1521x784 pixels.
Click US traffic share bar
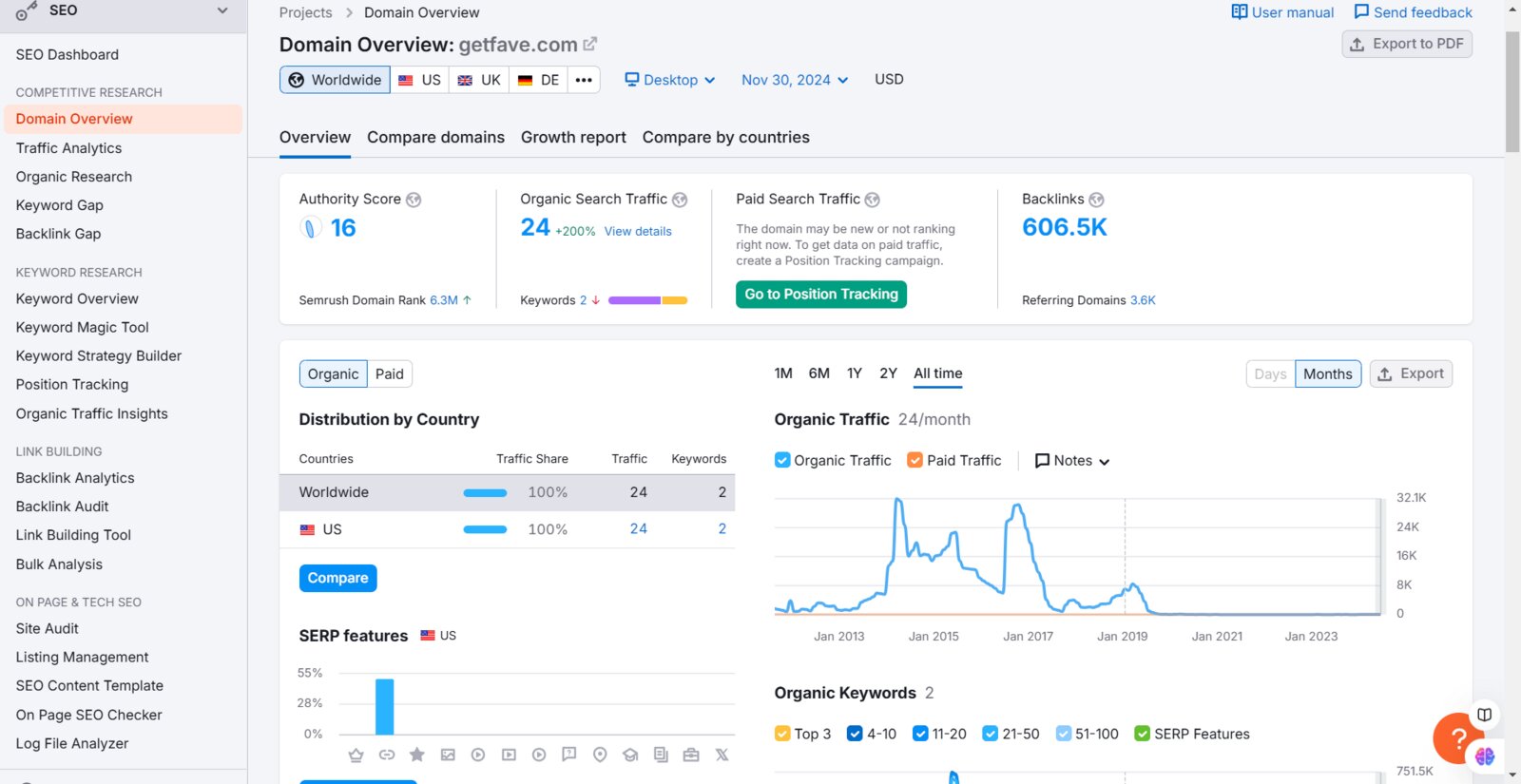point(485,529)
